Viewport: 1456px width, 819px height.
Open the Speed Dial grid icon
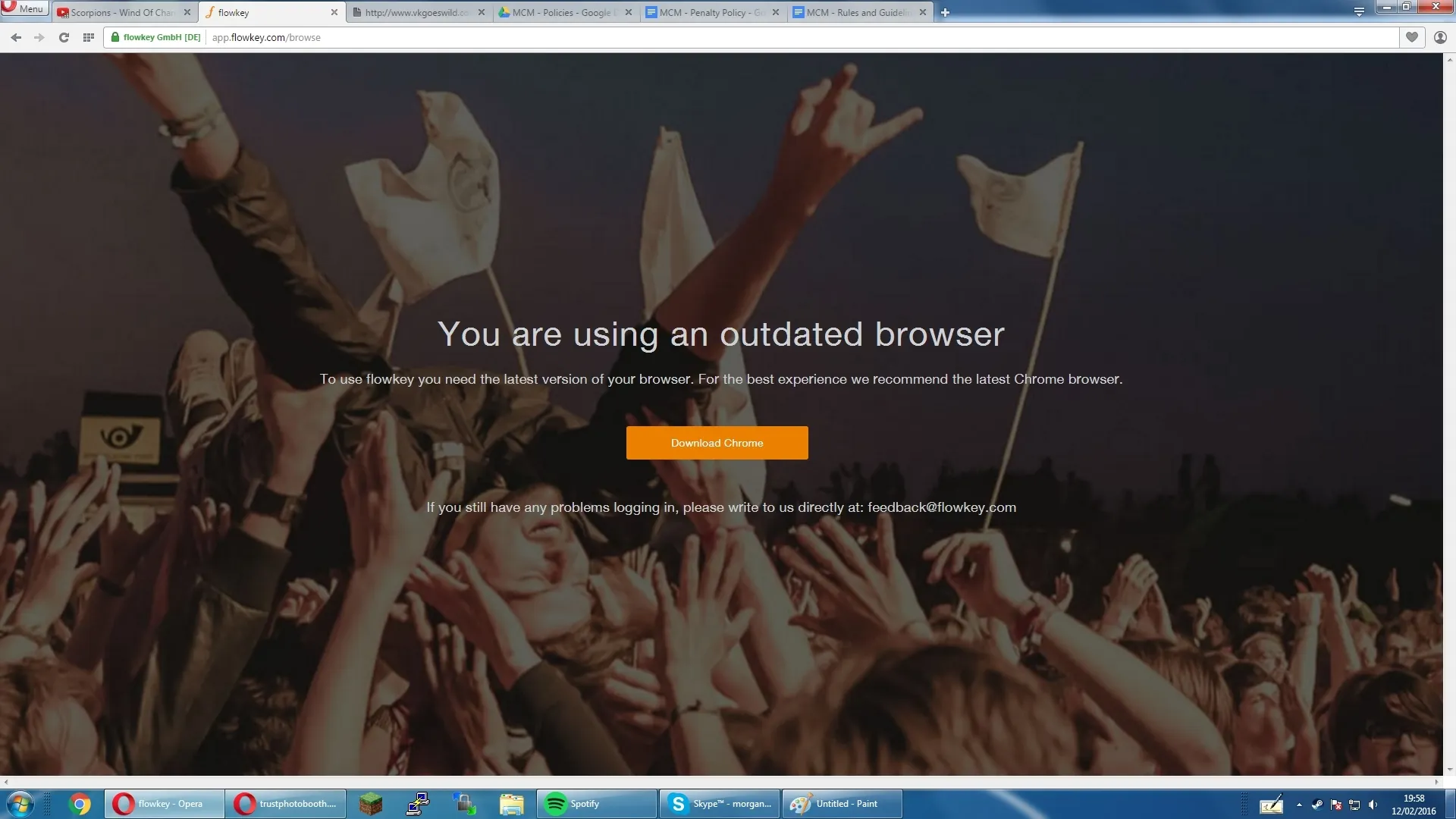pyautogui.click(x=89, y=37)
